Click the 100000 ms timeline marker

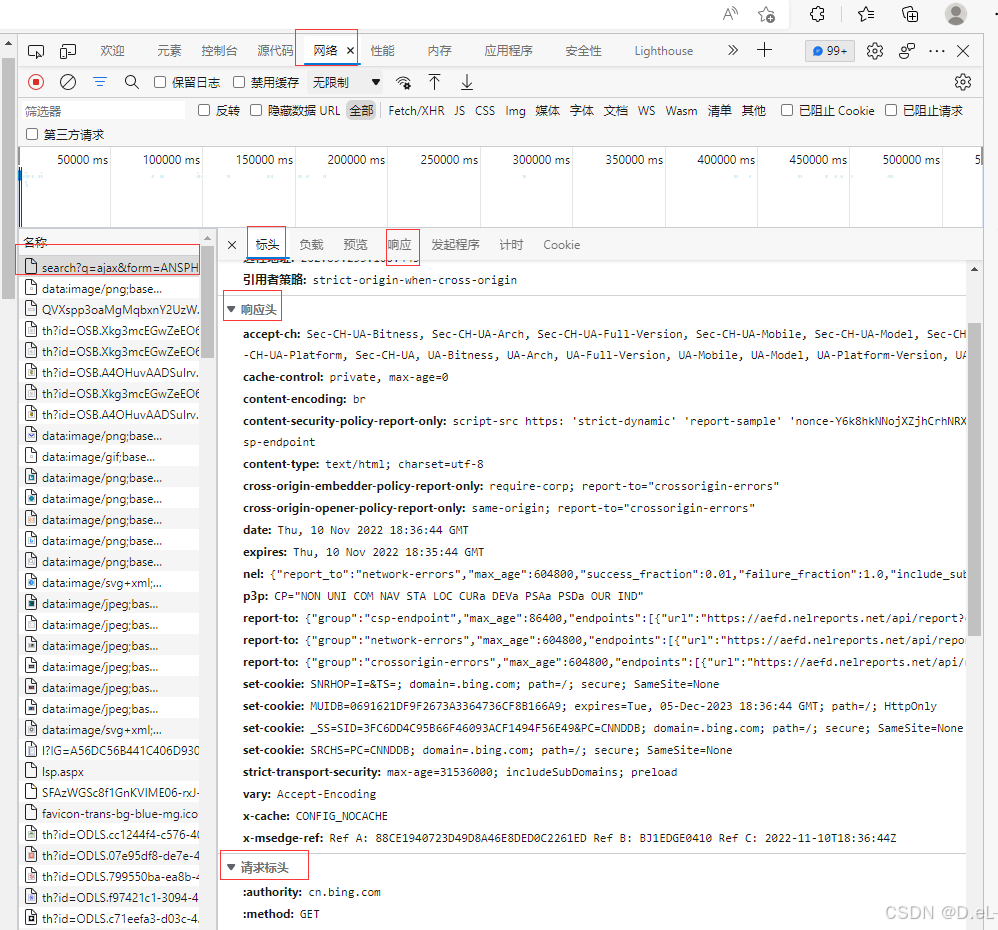pos(171,160)
